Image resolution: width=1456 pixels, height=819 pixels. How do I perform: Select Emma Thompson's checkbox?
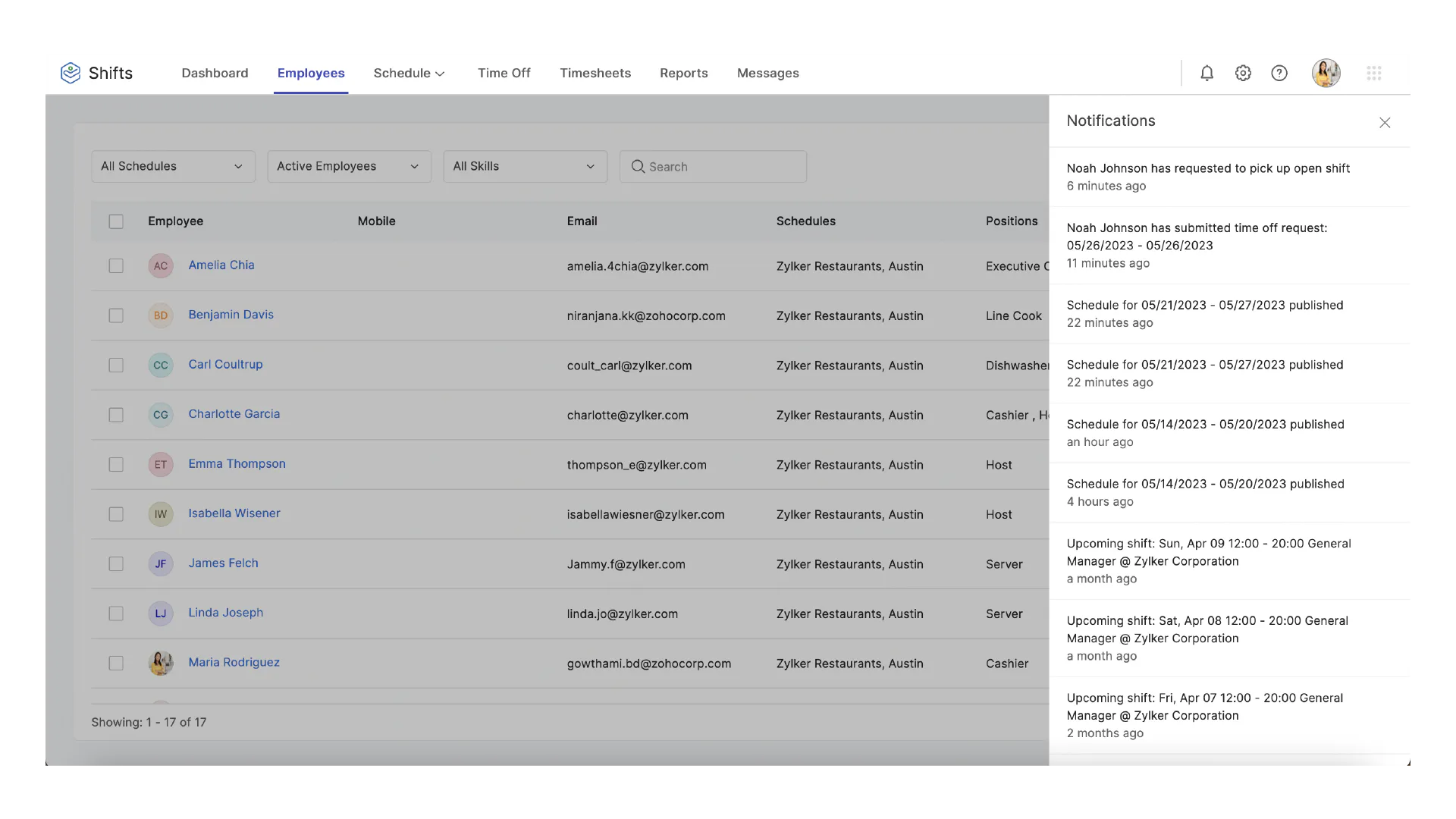(x=116, y=464)
